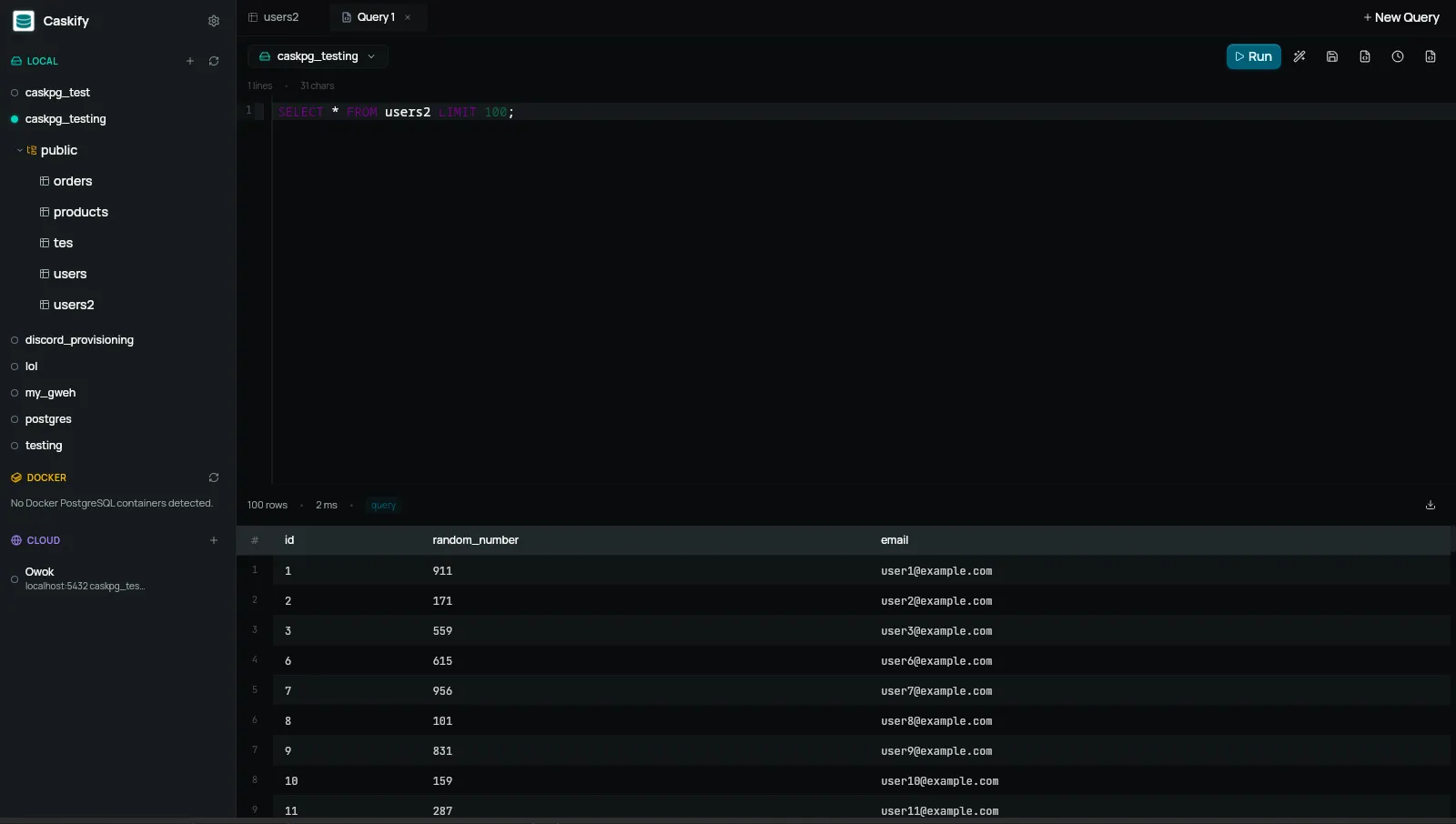1456x824 pixels.
Task: Add a CLOUD connection with plus icon
Action: point(214,540)
